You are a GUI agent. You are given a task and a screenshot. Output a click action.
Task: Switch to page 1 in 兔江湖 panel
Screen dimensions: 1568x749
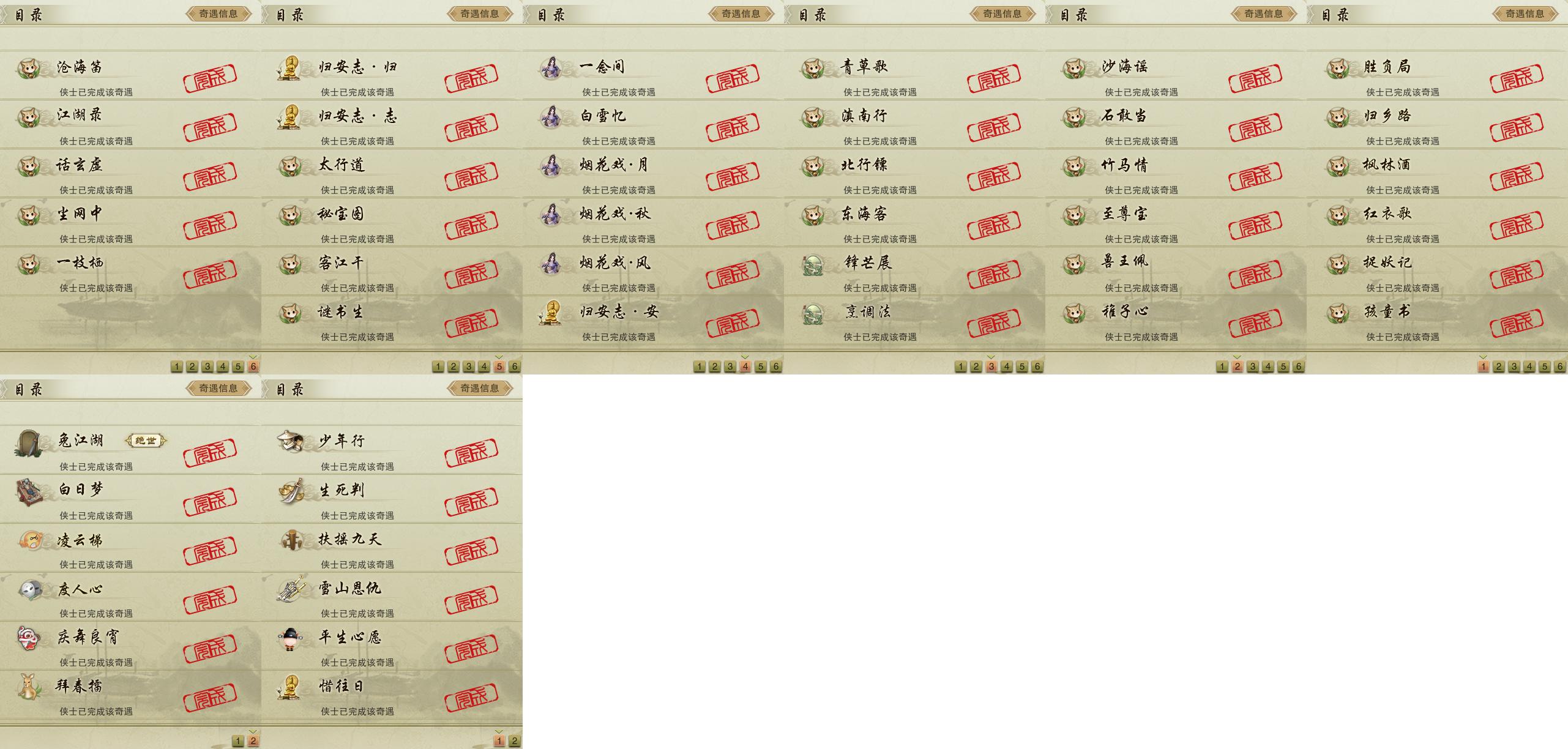coord(237,741)
